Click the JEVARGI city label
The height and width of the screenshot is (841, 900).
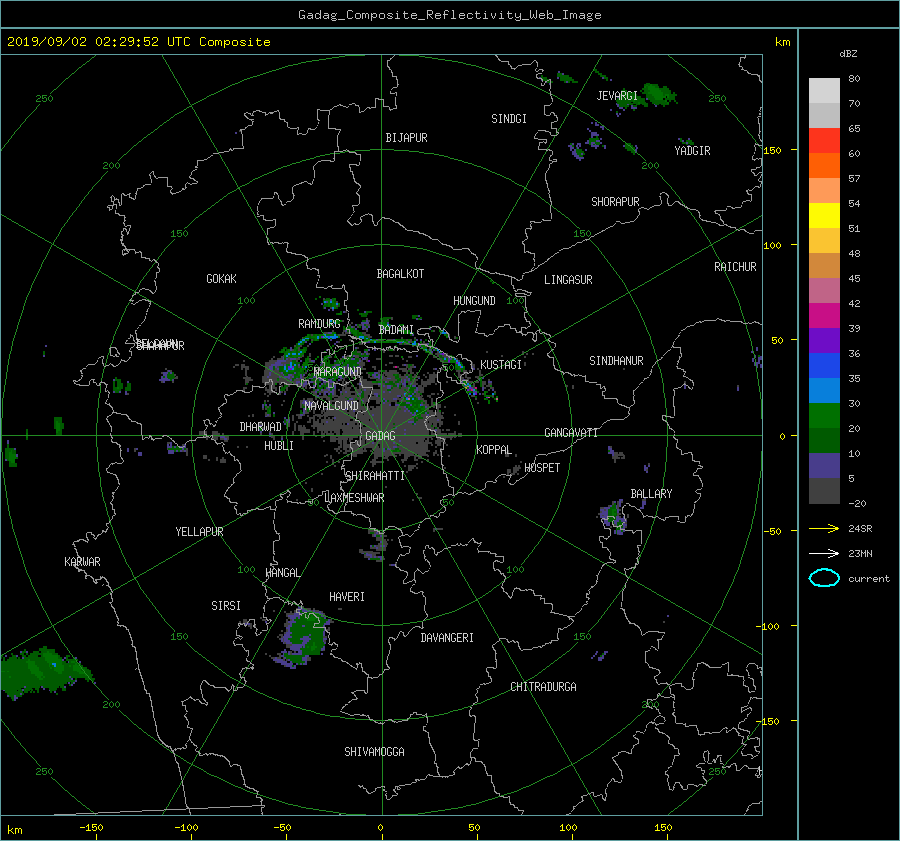click(617, 96)
